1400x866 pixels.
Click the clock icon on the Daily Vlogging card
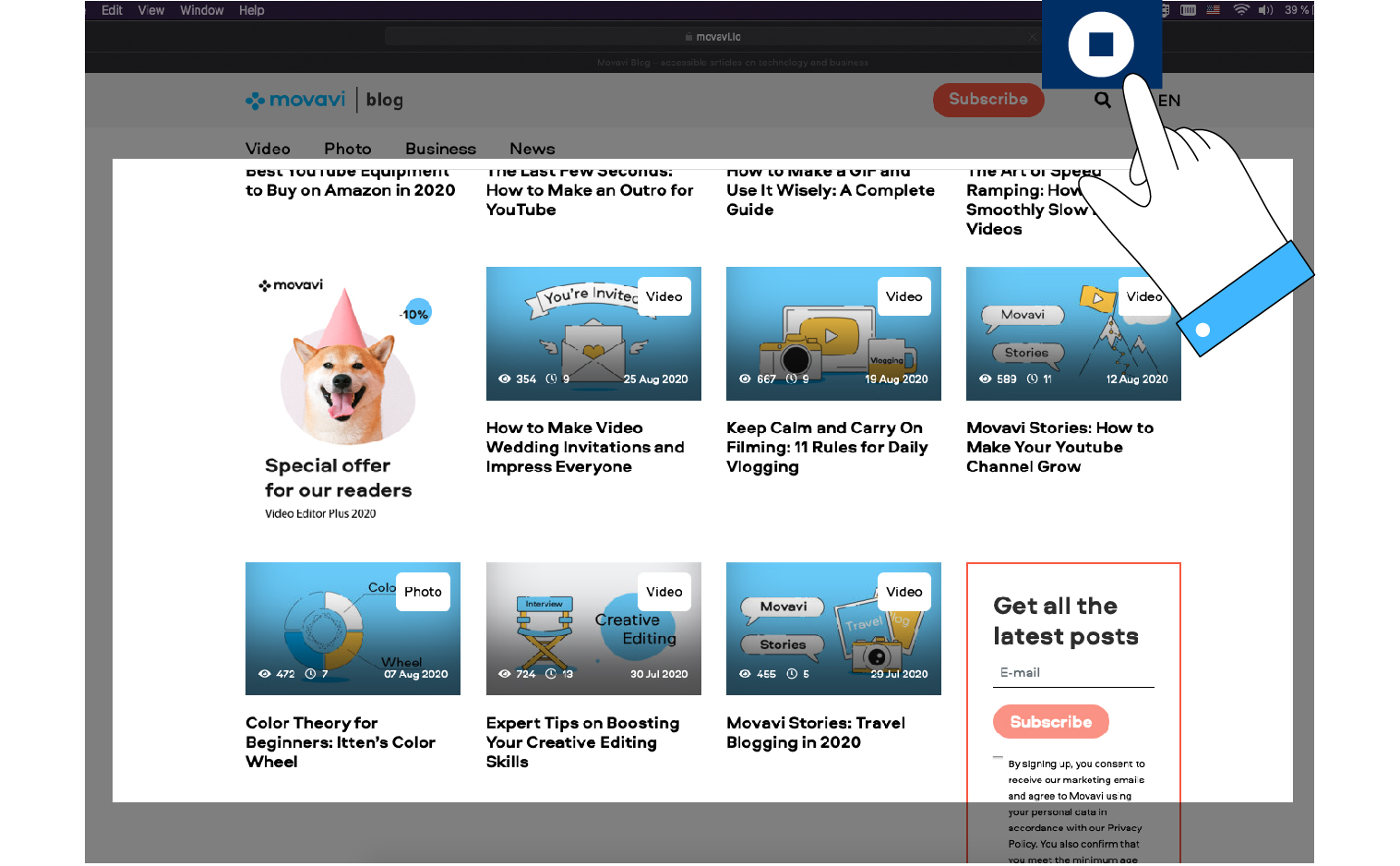click(792, 379)
